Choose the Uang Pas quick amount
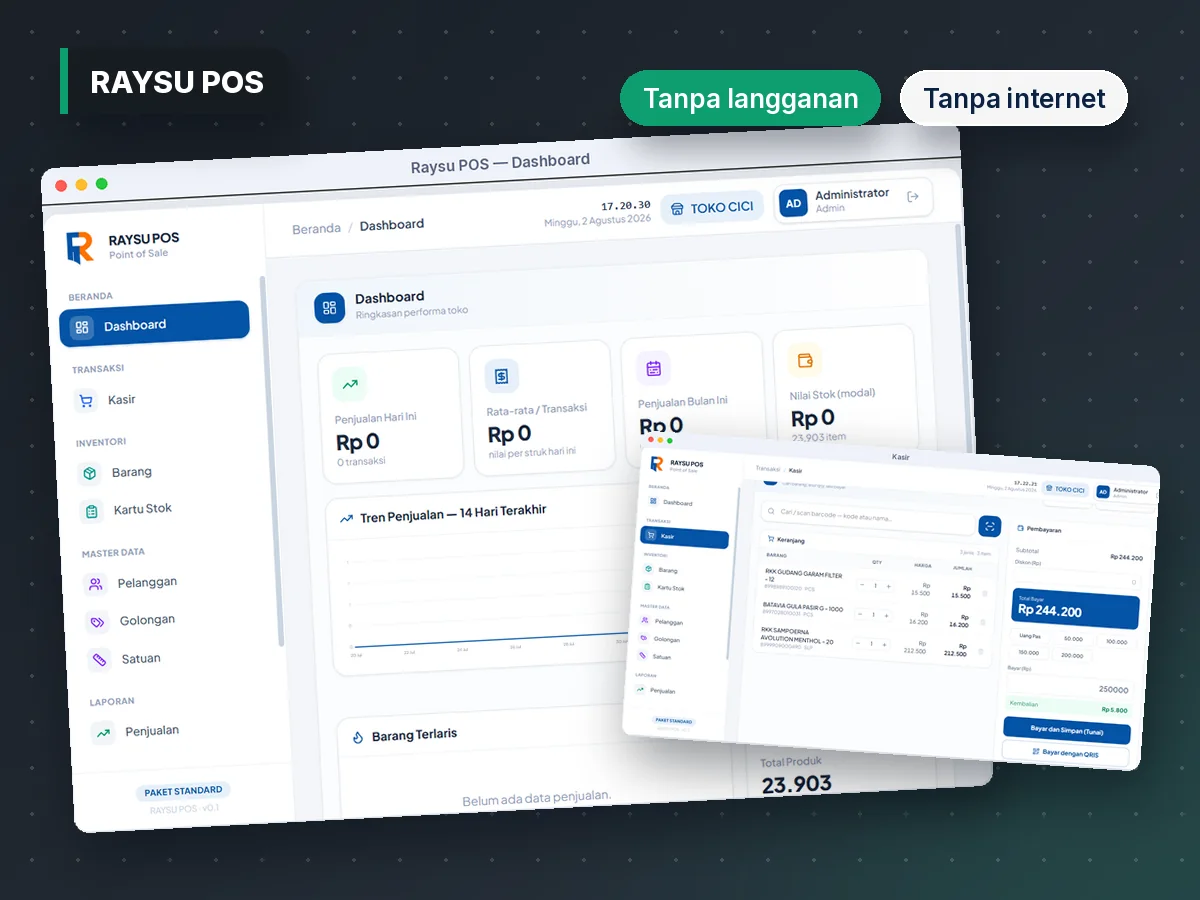The image size is (1200, 900). coord(1030,636)
